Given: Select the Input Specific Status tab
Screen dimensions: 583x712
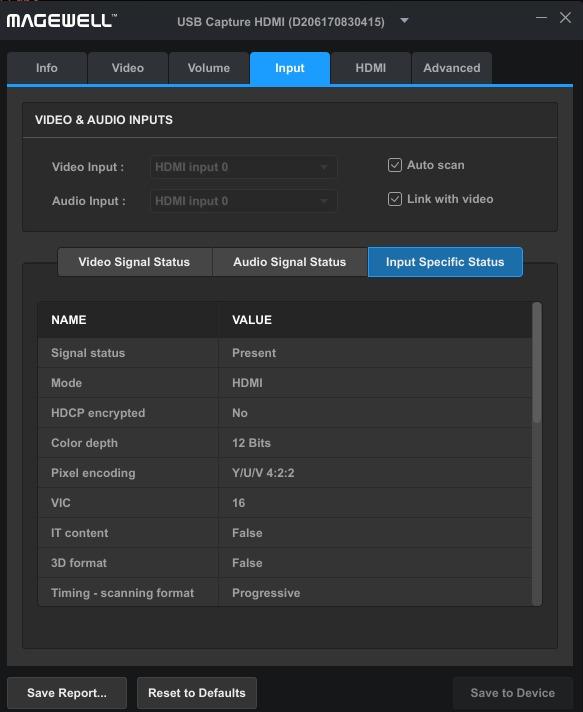Looking at the screenshot, I should (445, 262).
